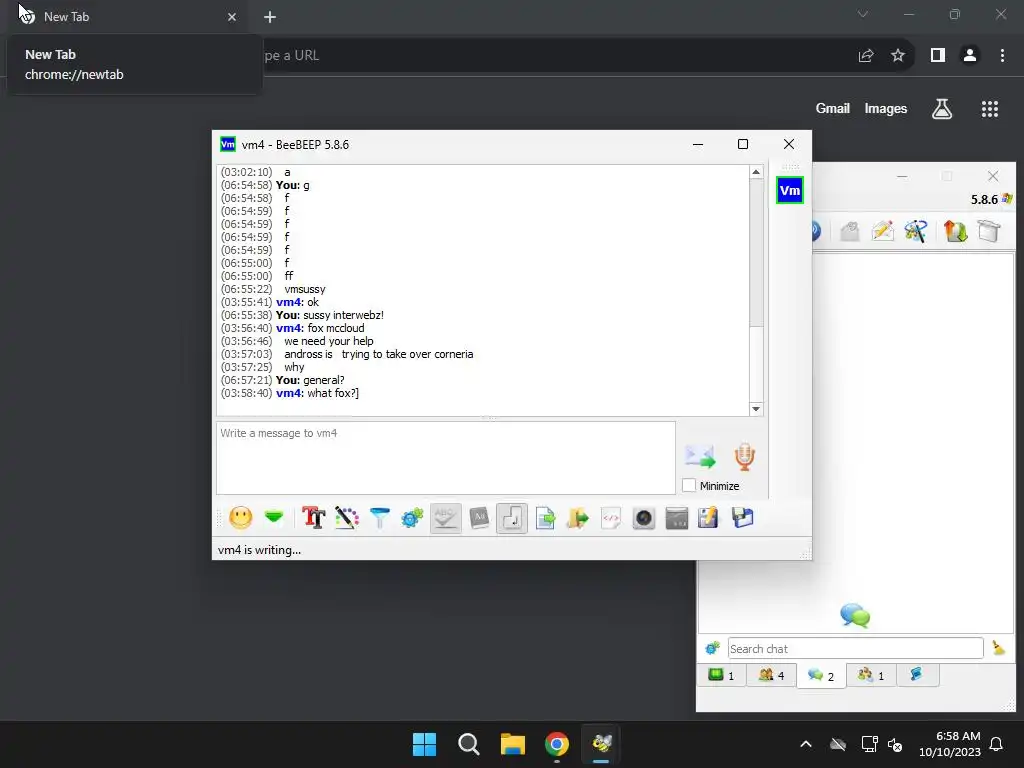
Task: Expand Chrome tab search chevron
Action: [863, 14]
